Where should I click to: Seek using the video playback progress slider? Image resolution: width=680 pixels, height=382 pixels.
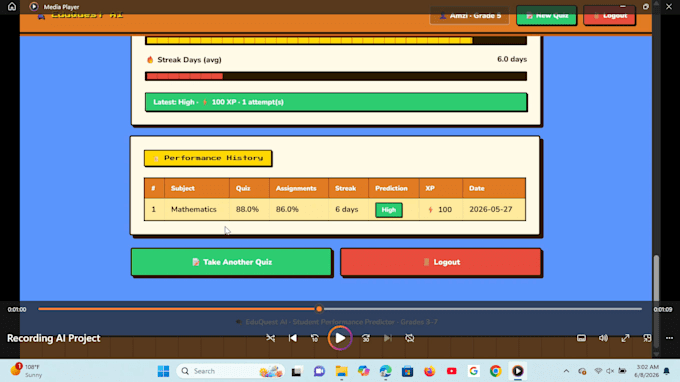click(x=340, y=309)
